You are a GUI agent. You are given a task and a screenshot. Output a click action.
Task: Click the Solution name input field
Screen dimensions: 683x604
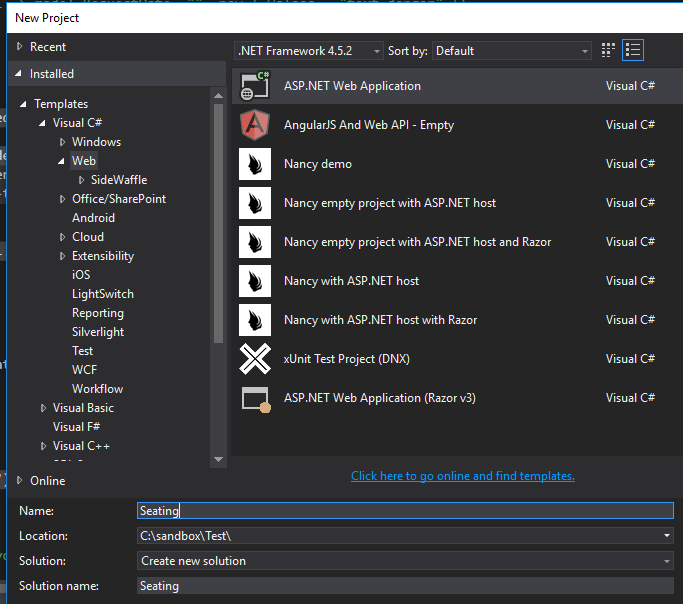[405, 586]
